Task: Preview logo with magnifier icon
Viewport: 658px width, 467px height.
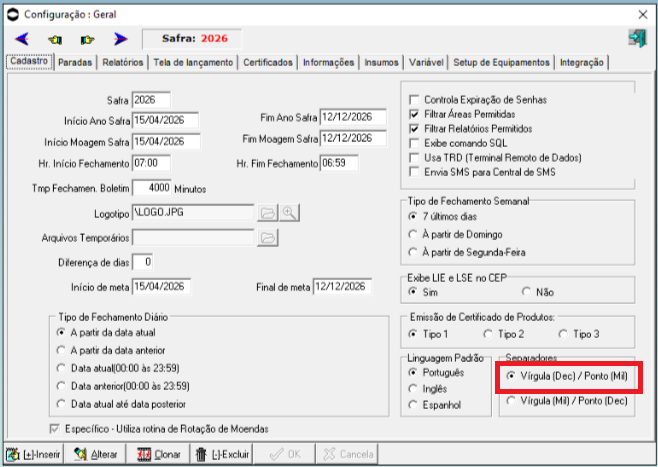Action: point(289,213)
